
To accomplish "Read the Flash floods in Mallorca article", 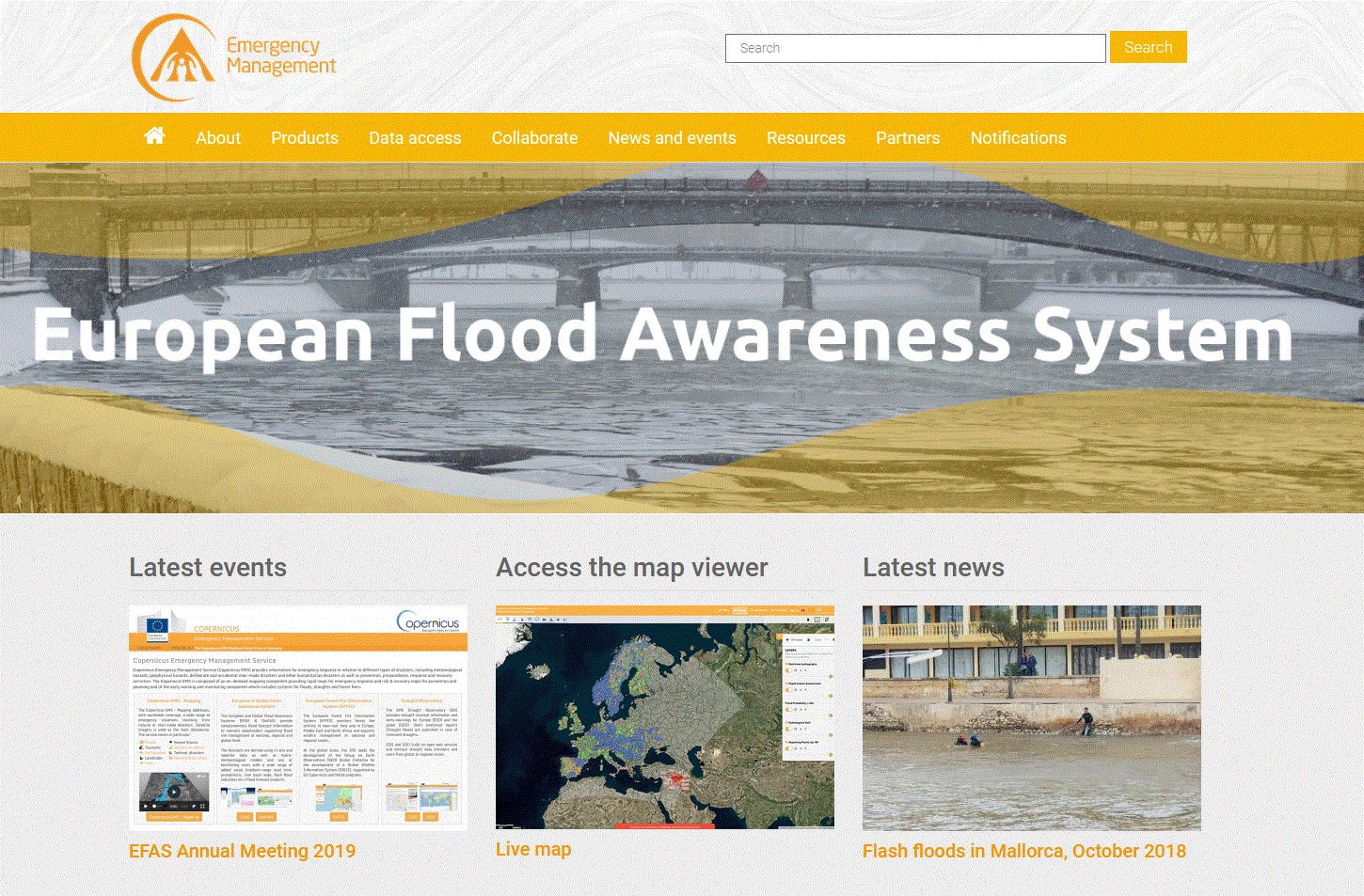I will tap(1024, 851).
